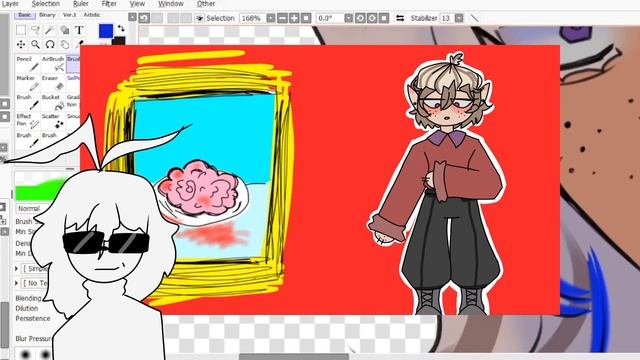Screen dimensions: 640x360
Task: Click the 168% zoom value field
Action: pyautogui.click(x=252, y=18)
